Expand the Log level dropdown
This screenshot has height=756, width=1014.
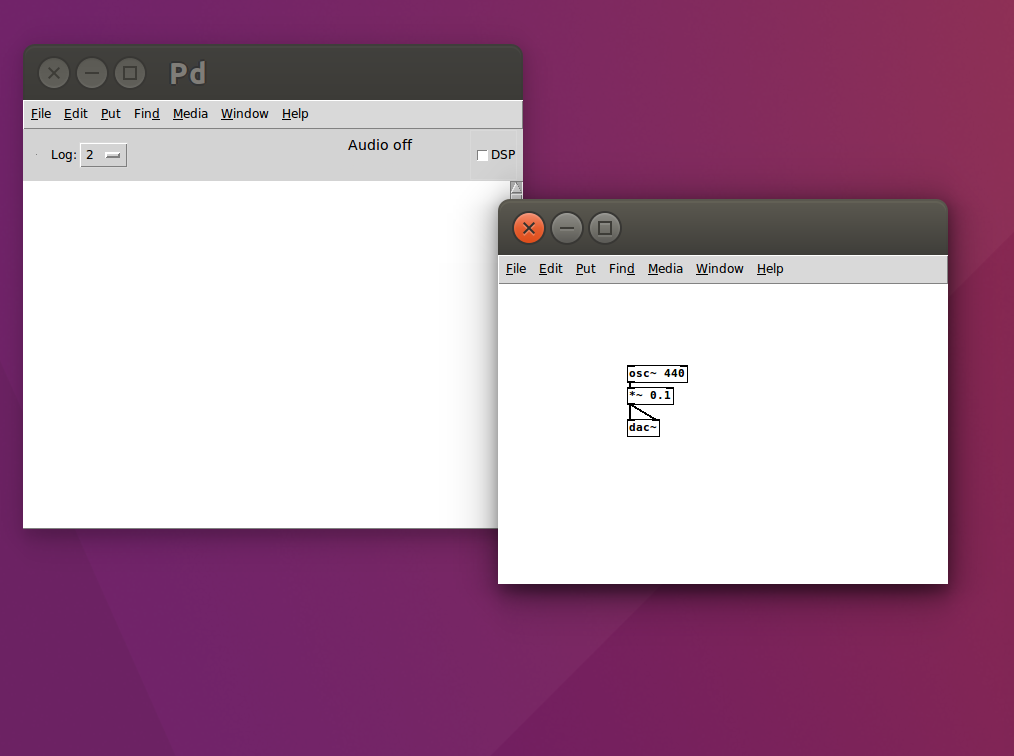tap(103, 155)
